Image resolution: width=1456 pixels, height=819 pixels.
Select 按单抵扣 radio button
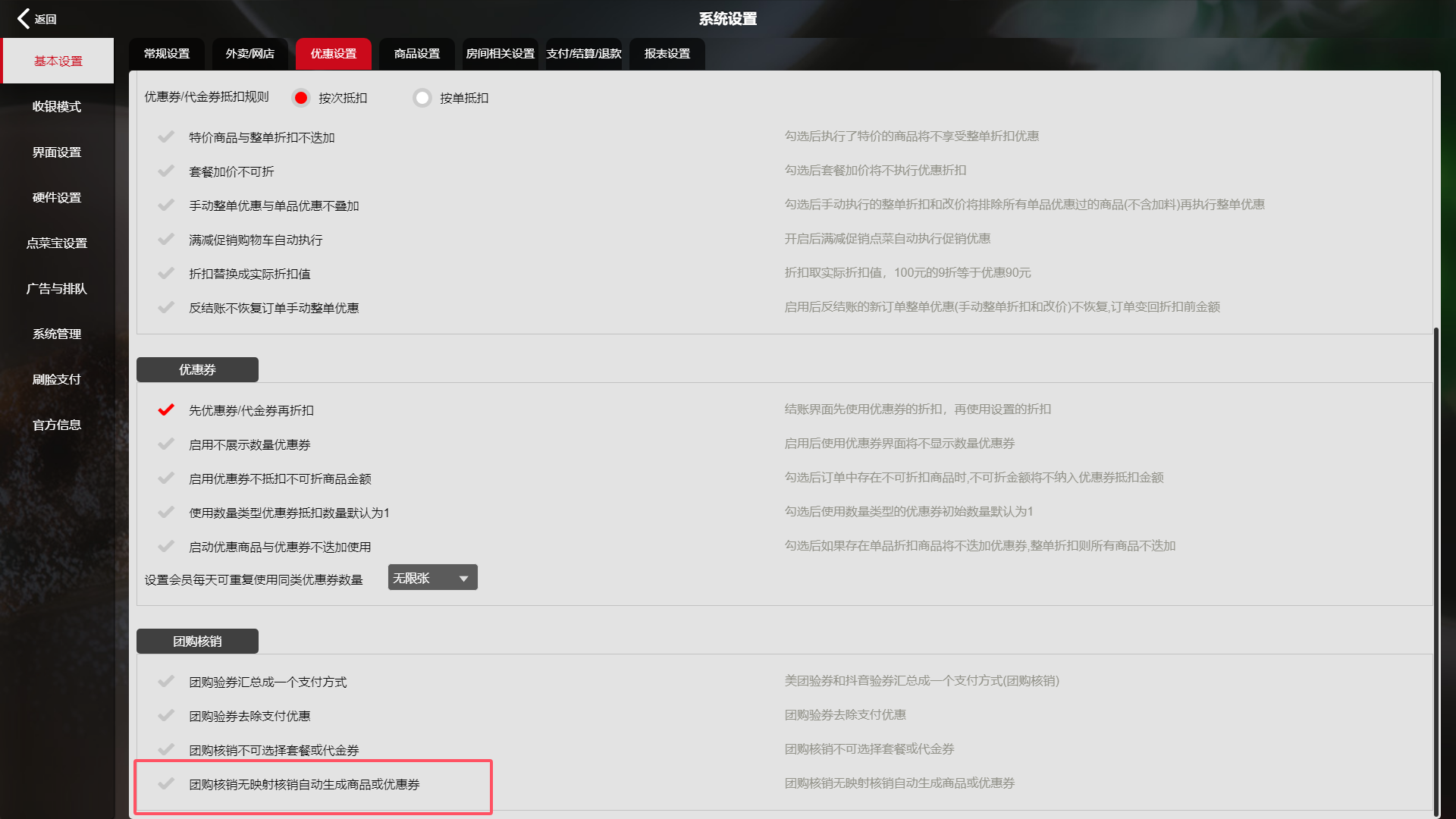coord(422,98)
